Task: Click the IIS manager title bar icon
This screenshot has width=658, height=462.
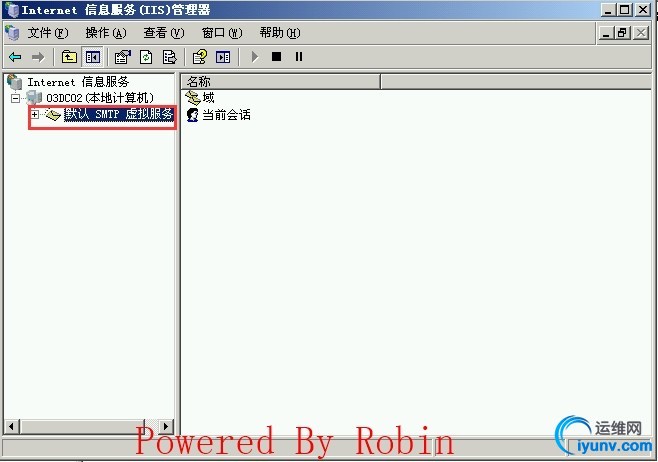Action: coord(12,10)
